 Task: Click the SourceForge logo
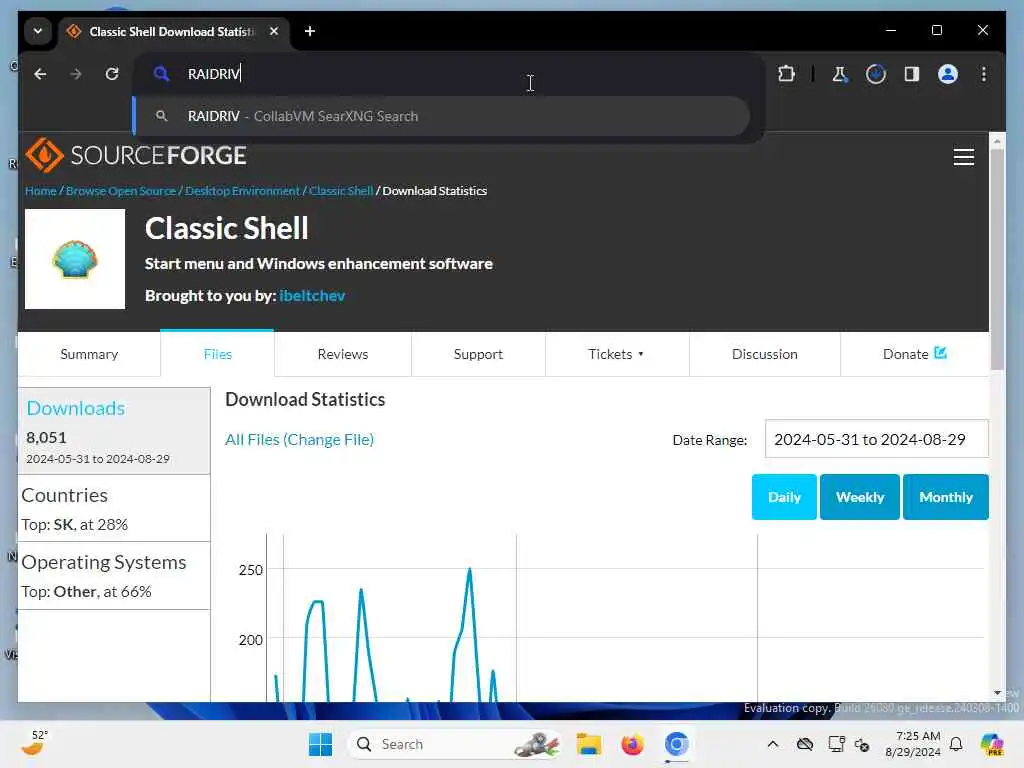(x=136, y=155)
